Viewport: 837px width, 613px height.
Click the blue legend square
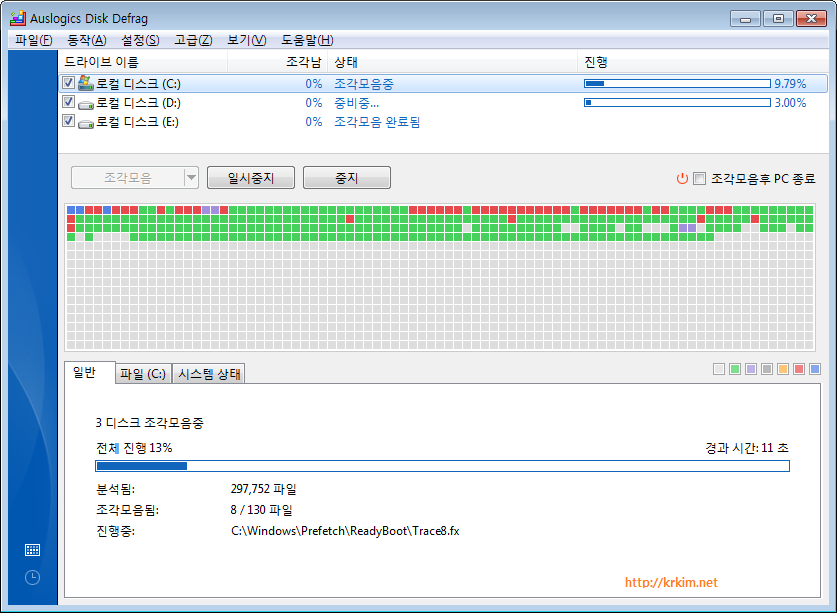815,369
